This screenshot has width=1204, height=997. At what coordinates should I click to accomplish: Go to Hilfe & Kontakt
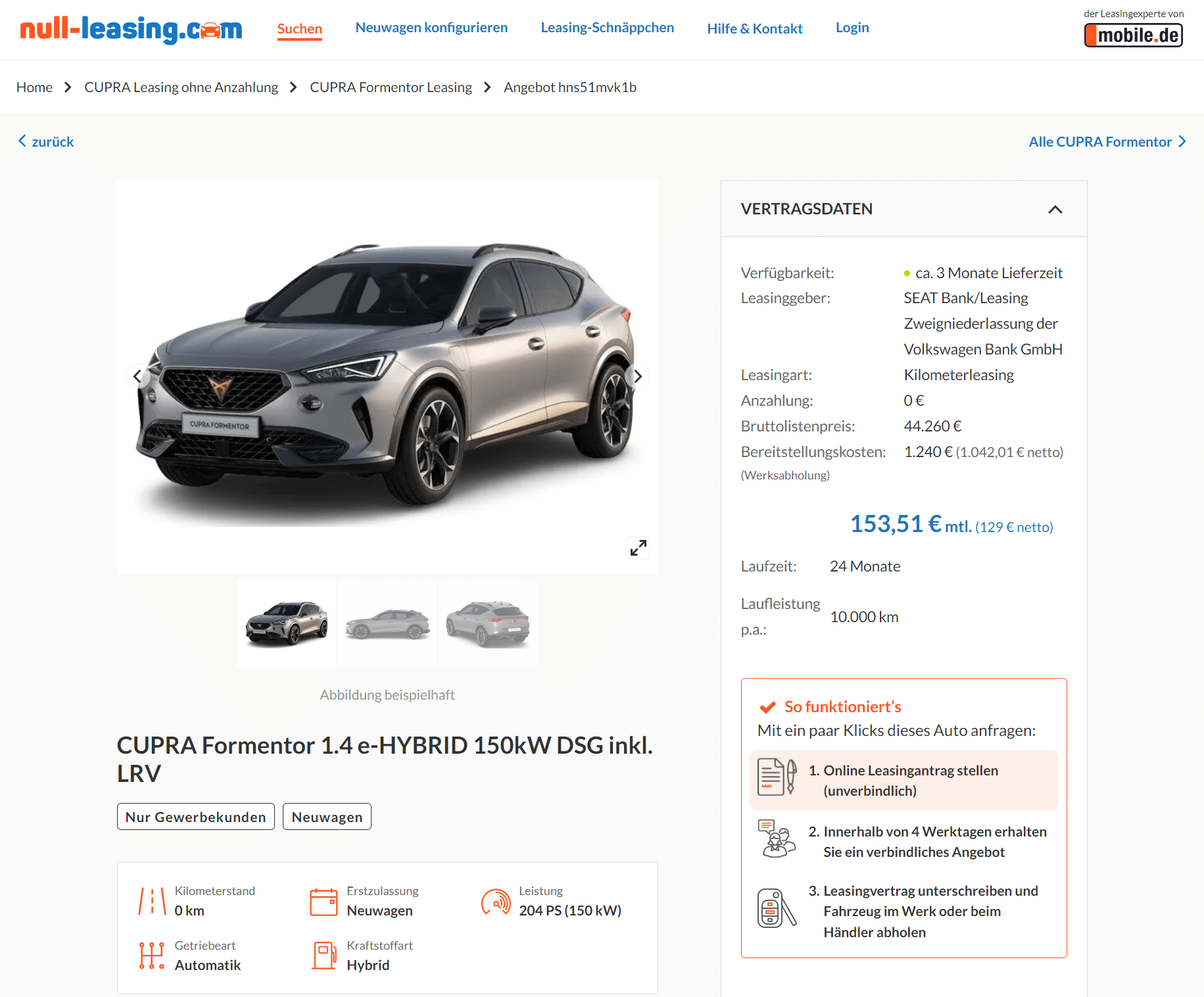tap(755, 28)
